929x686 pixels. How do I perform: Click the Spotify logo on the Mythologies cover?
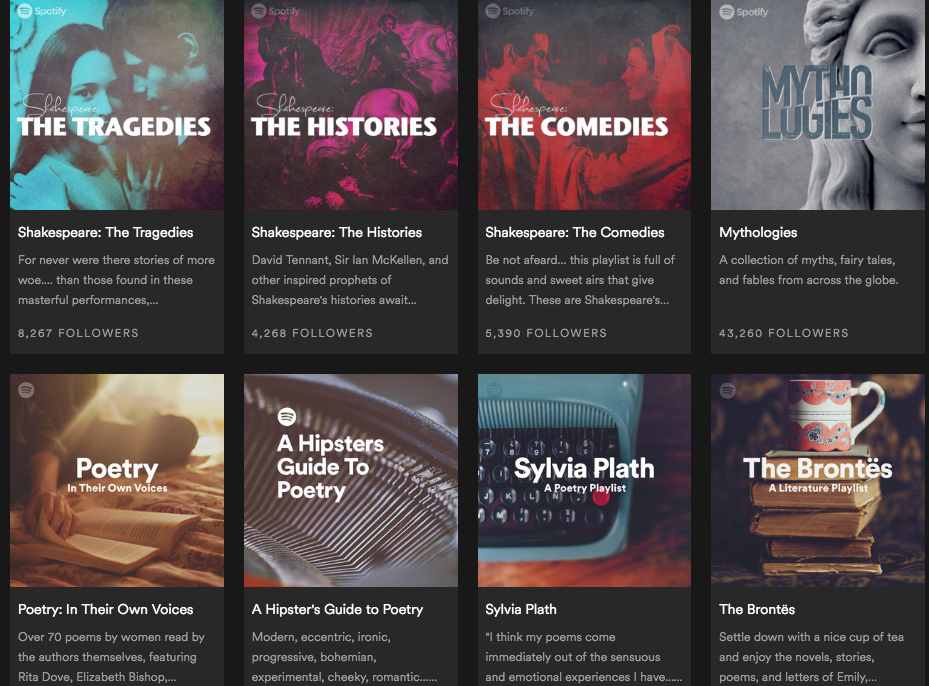coord(729,12)
